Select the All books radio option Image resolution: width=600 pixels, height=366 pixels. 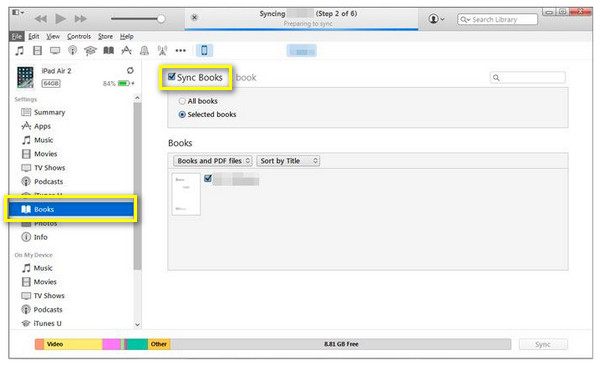(x=182, y=101)
